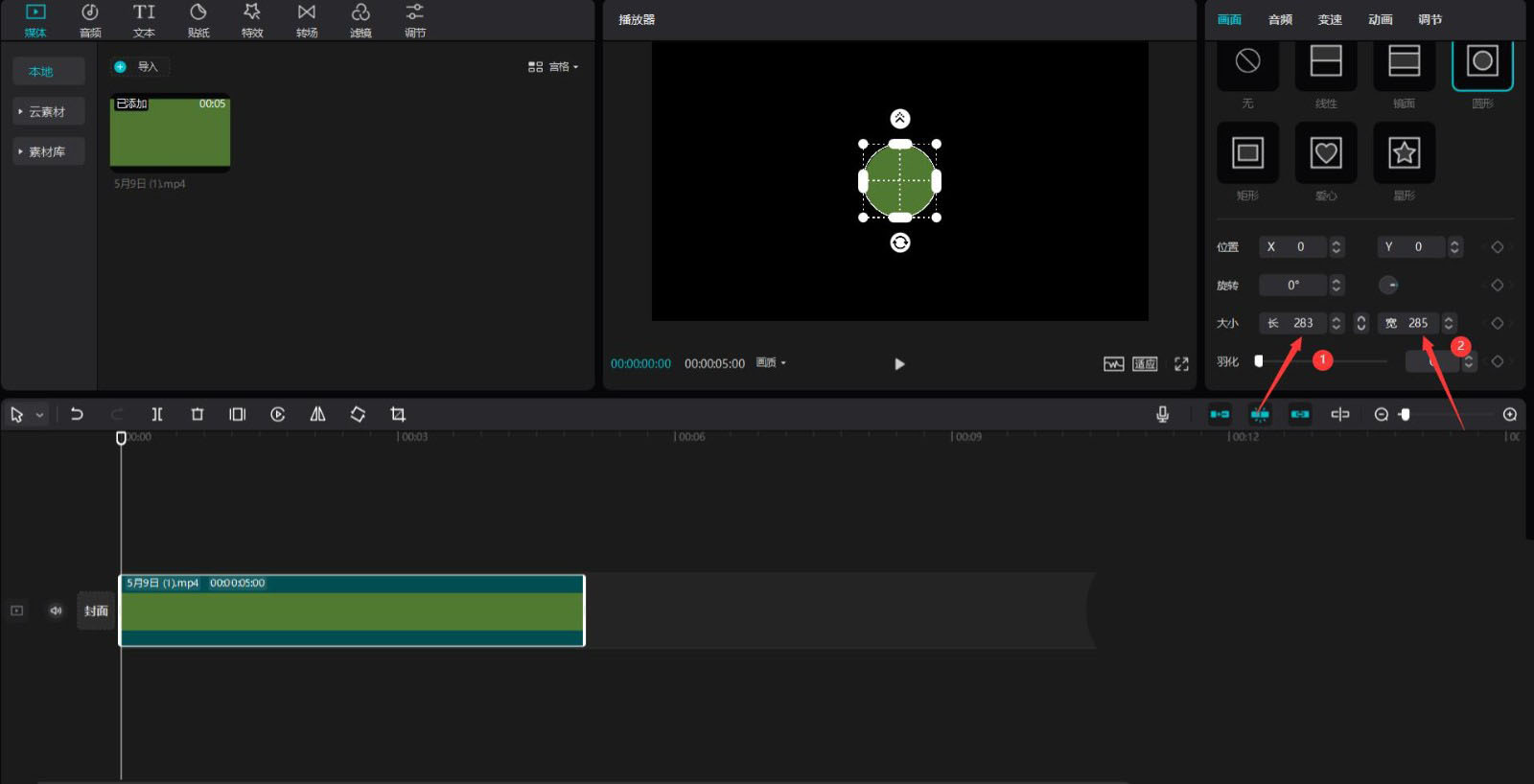Undo the last action

tap(77, 414)
